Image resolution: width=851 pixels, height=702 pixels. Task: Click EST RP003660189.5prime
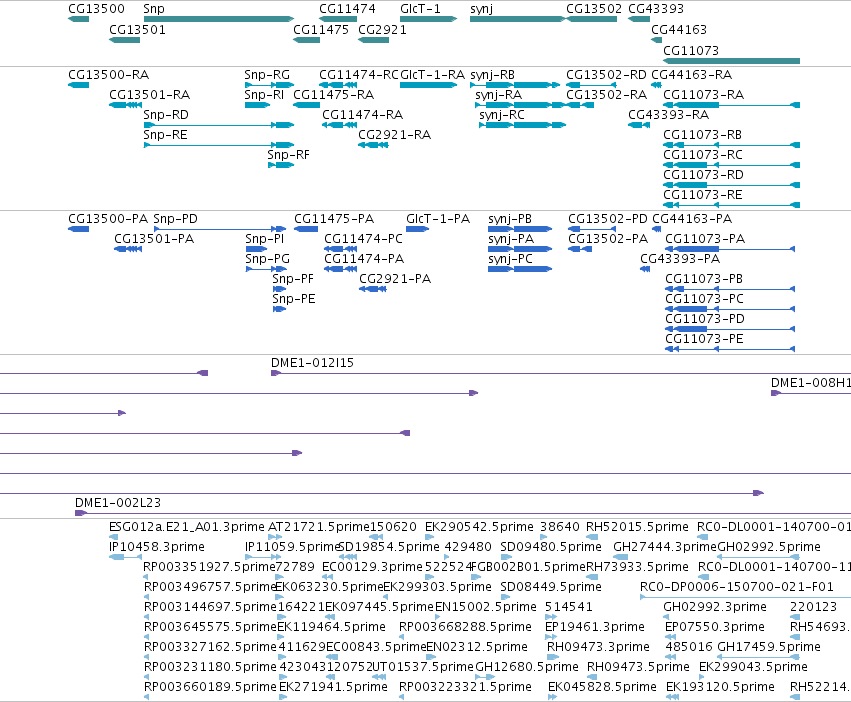point(146,697)
